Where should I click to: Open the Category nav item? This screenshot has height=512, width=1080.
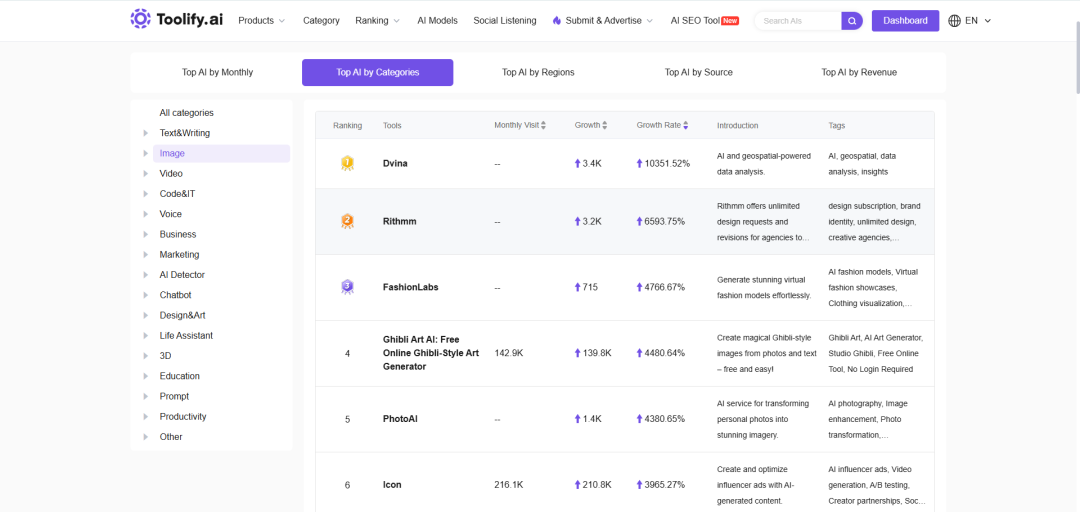(321, 21)
